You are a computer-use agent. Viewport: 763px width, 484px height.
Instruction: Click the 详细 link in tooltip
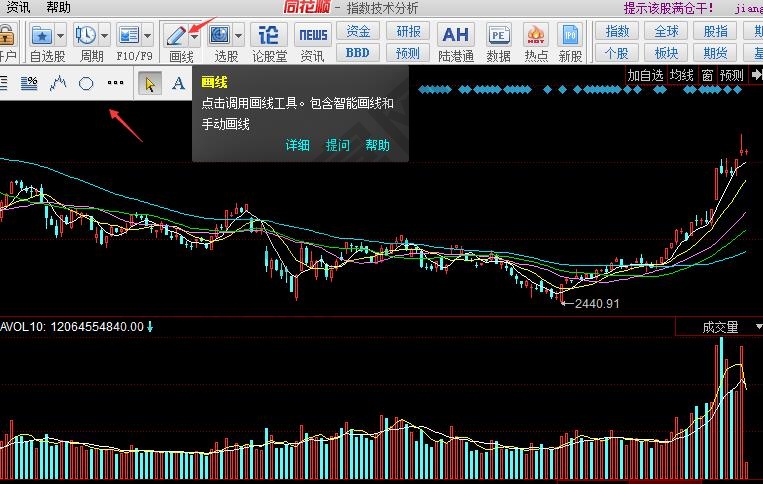click(297, 145)
